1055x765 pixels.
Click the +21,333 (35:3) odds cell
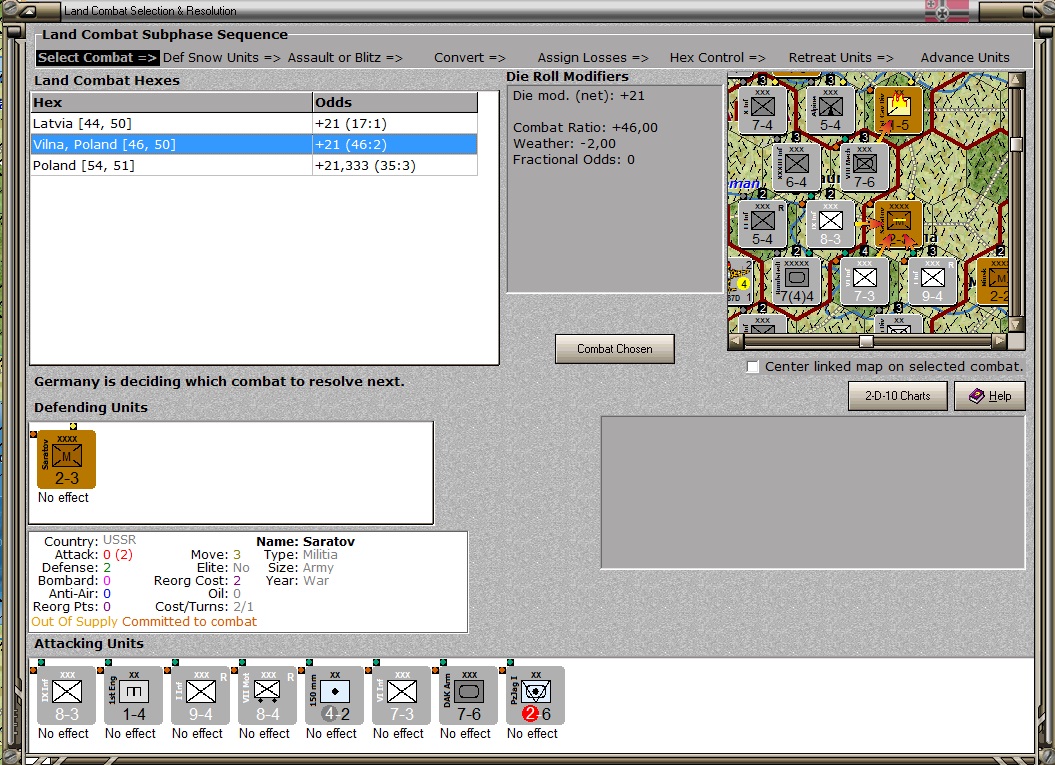pos(395,166)
